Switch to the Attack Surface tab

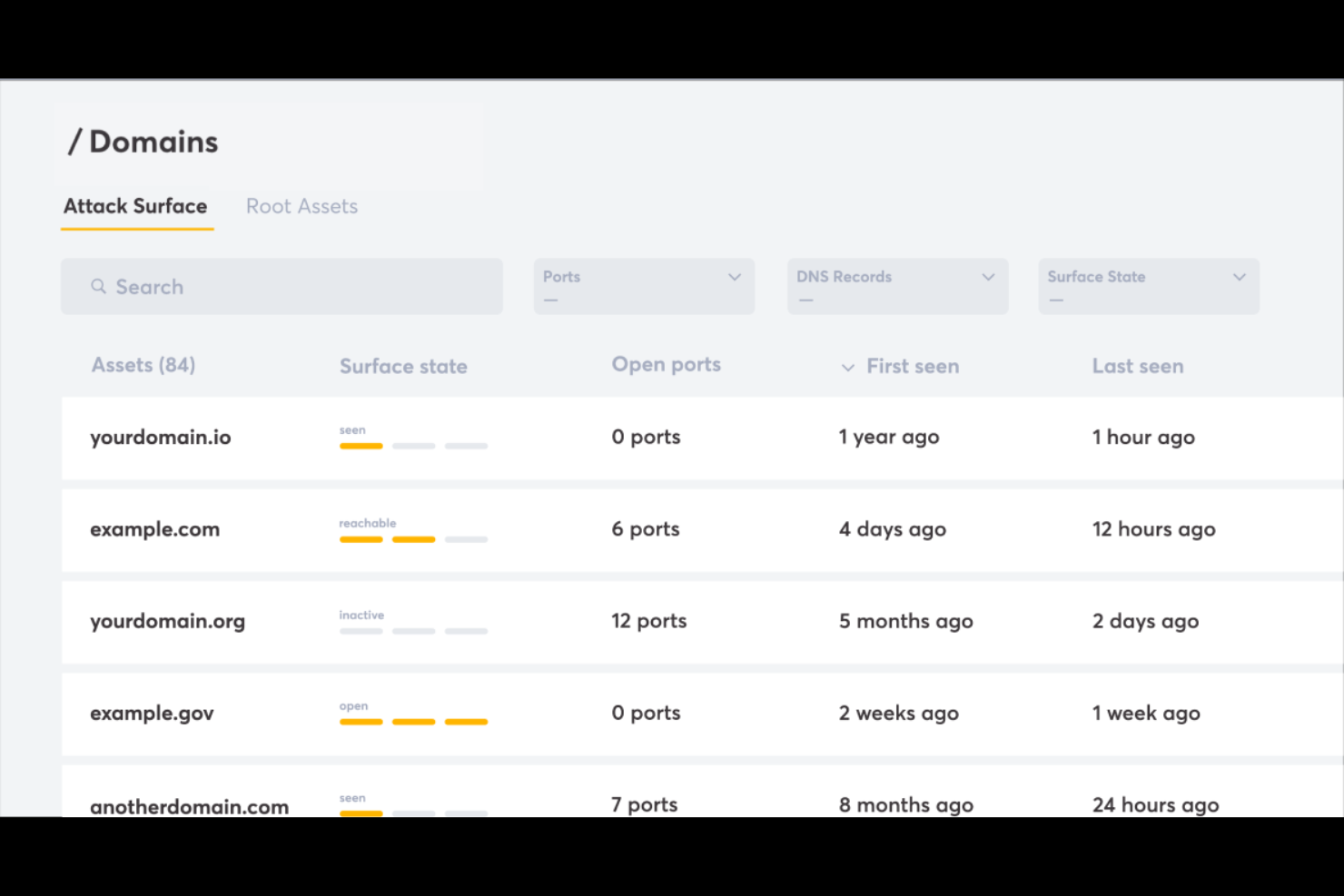[x=134, y=206]
